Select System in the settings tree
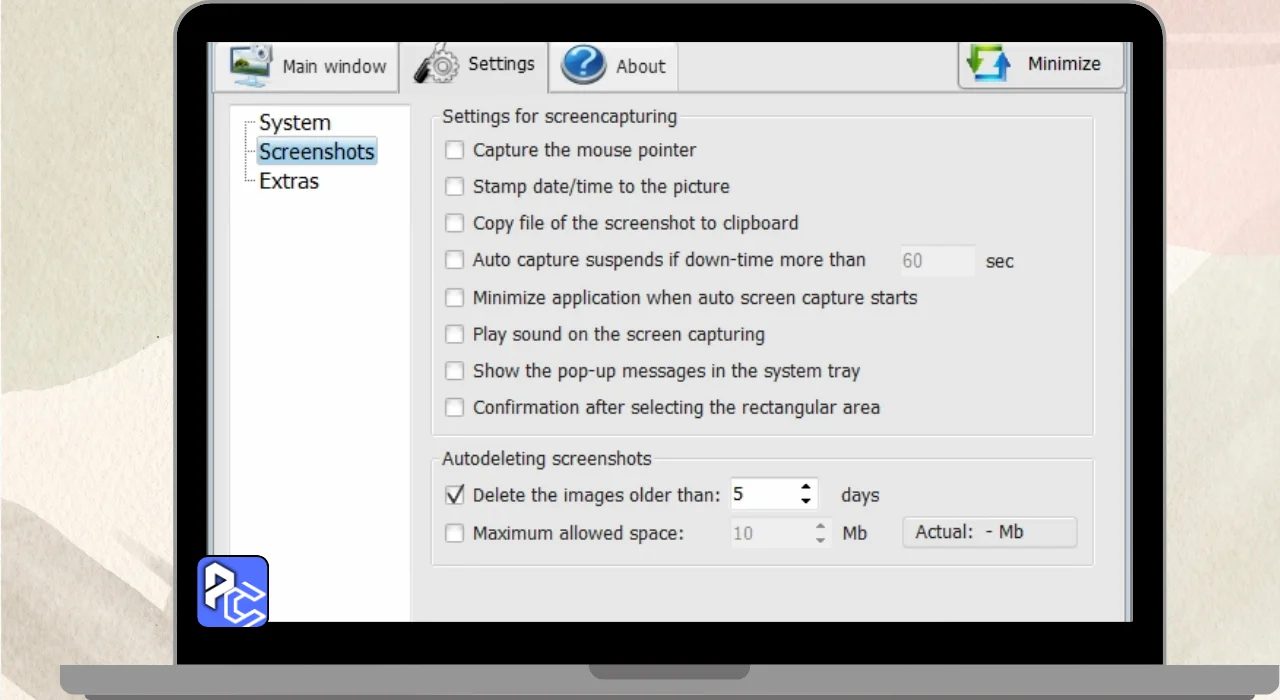Viewport: 1280px width, 700px height. point(294,123)
